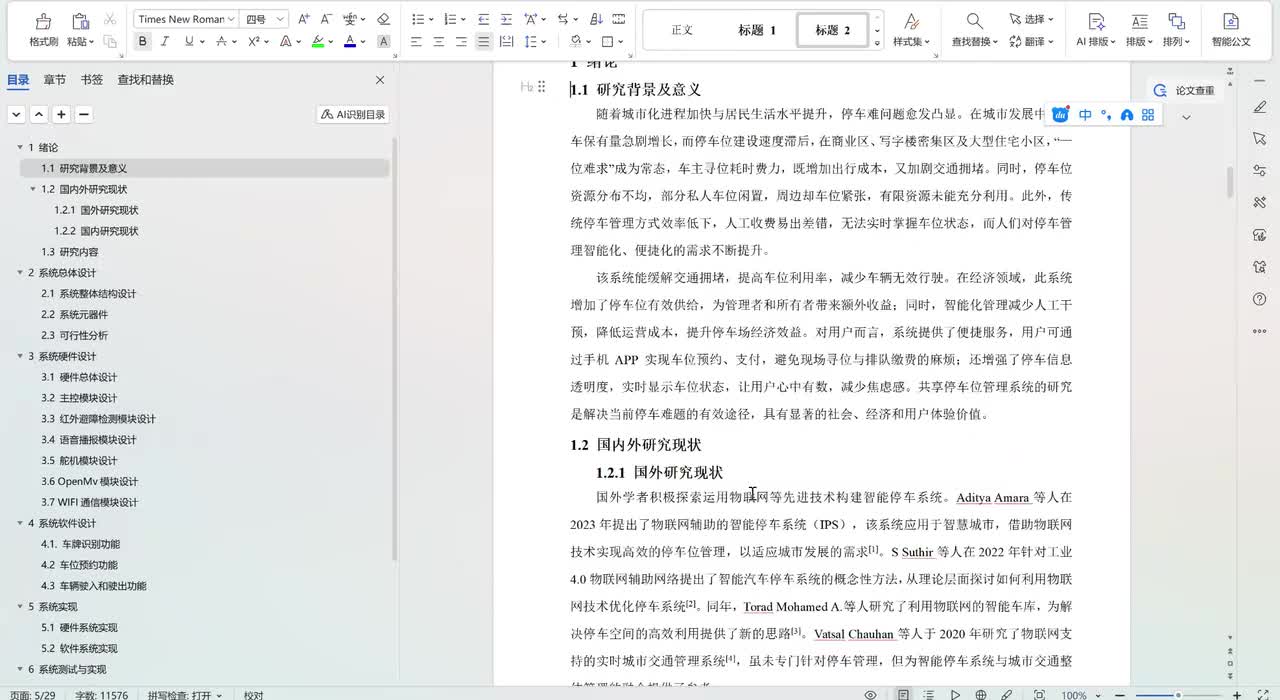Image resolution: width=1280 pixels, height=700 pixels.
Task: Click the AI识别目录 button
Action: (x=353, y=115)
